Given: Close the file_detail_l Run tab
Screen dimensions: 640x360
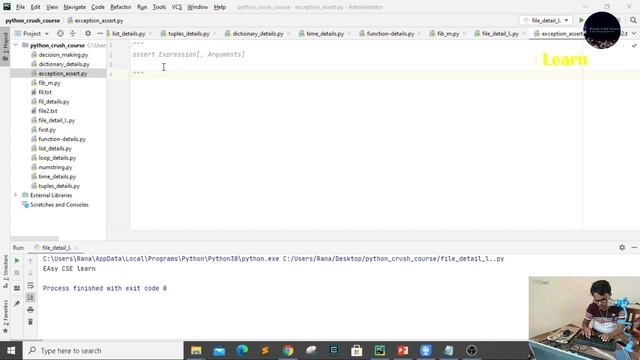Looking at the screenshot, I should click(76, 248).
